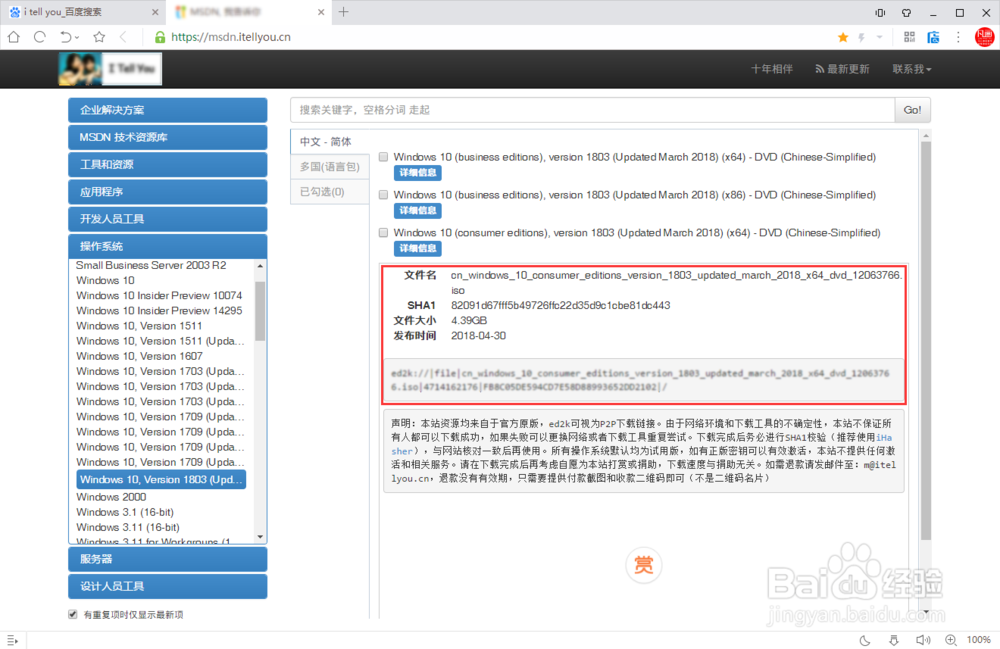Open a new tab with the plus icon
1000x649 pixels.
(x=343, y=11)
